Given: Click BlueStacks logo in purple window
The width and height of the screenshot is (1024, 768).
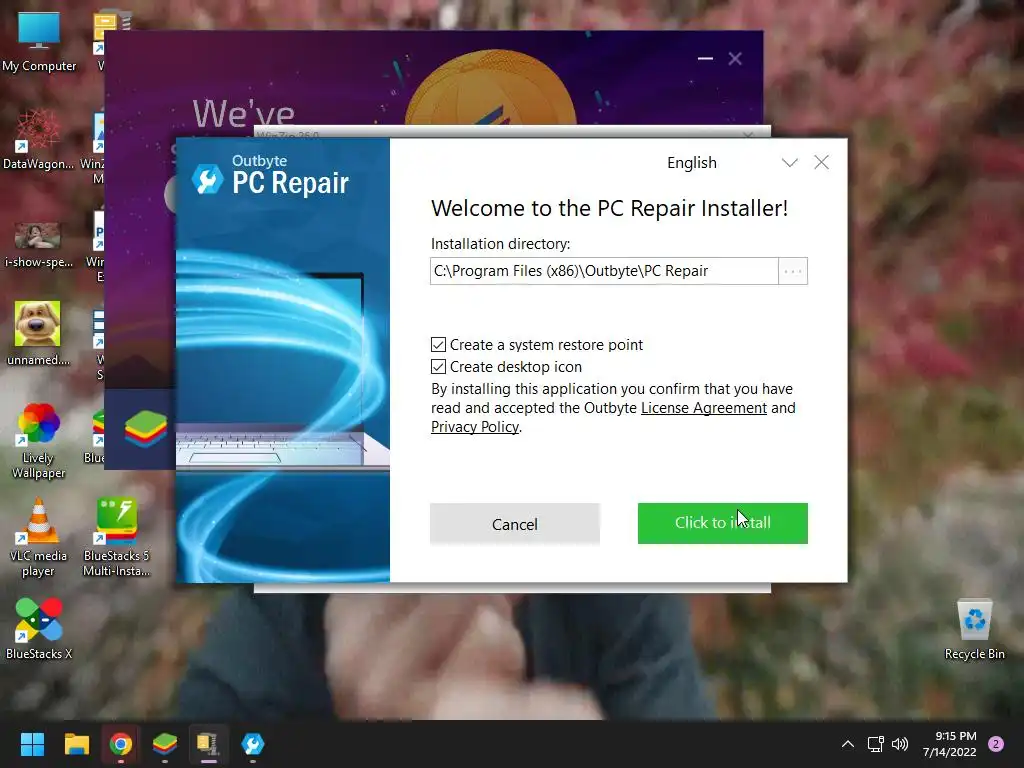Looking at the screenshot, I should point(146,429).
